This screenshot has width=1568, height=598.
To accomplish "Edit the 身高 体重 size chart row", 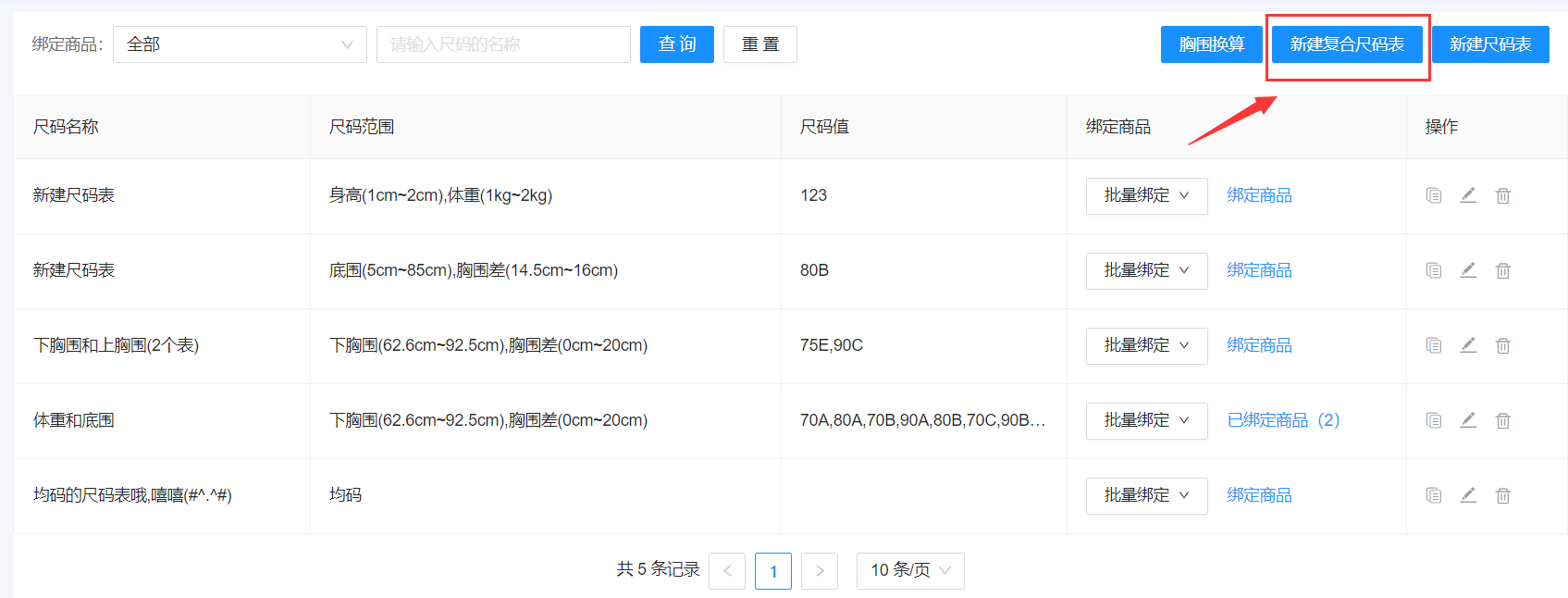I will click(x=1468, y=195).
